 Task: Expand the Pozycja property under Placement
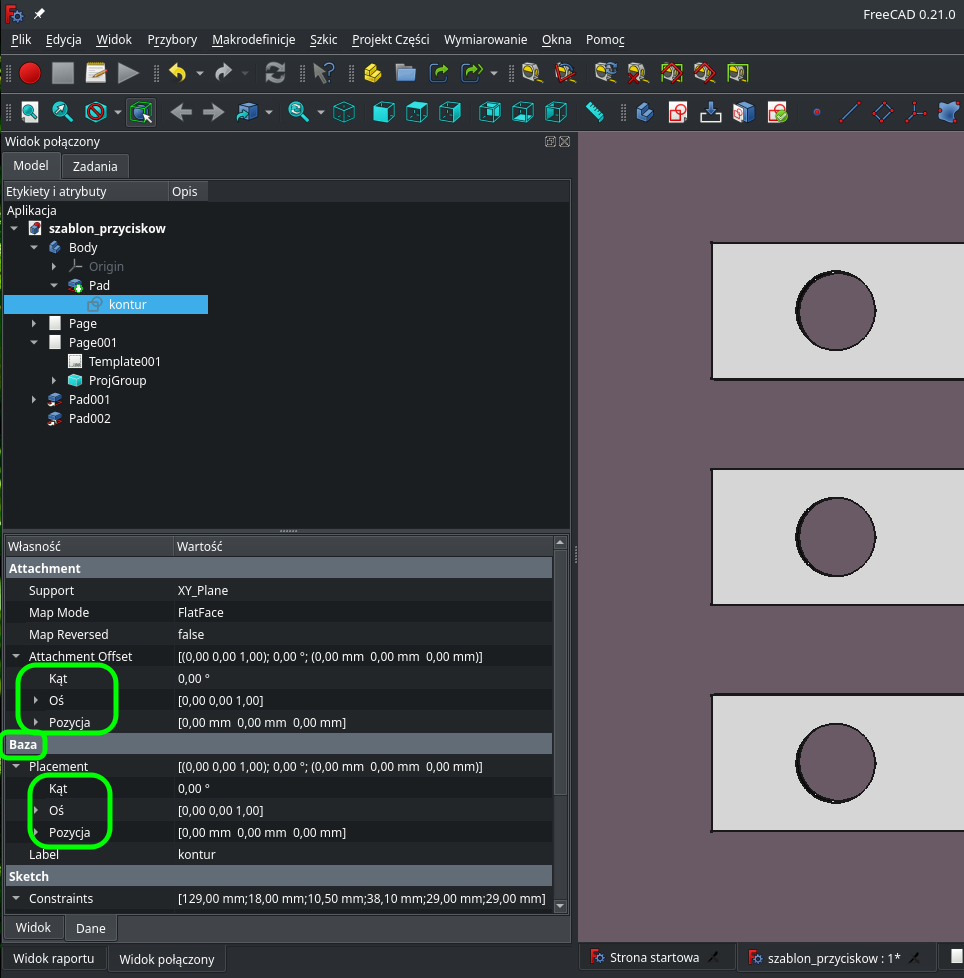pos(36,832)
